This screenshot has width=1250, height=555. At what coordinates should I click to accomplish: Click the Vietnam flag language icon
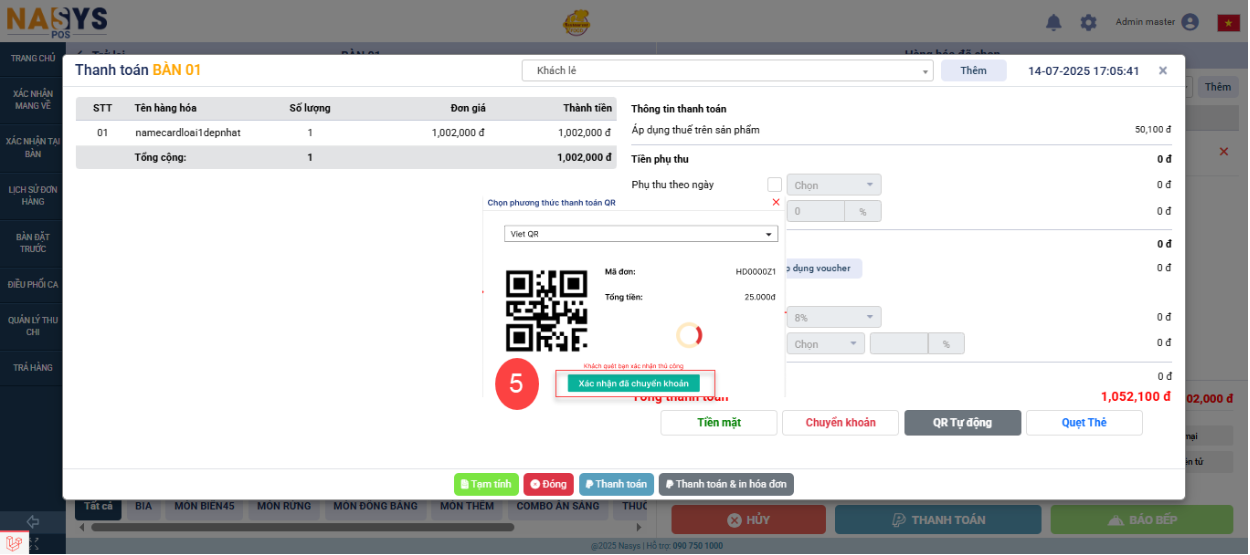tap(1228, 22)
